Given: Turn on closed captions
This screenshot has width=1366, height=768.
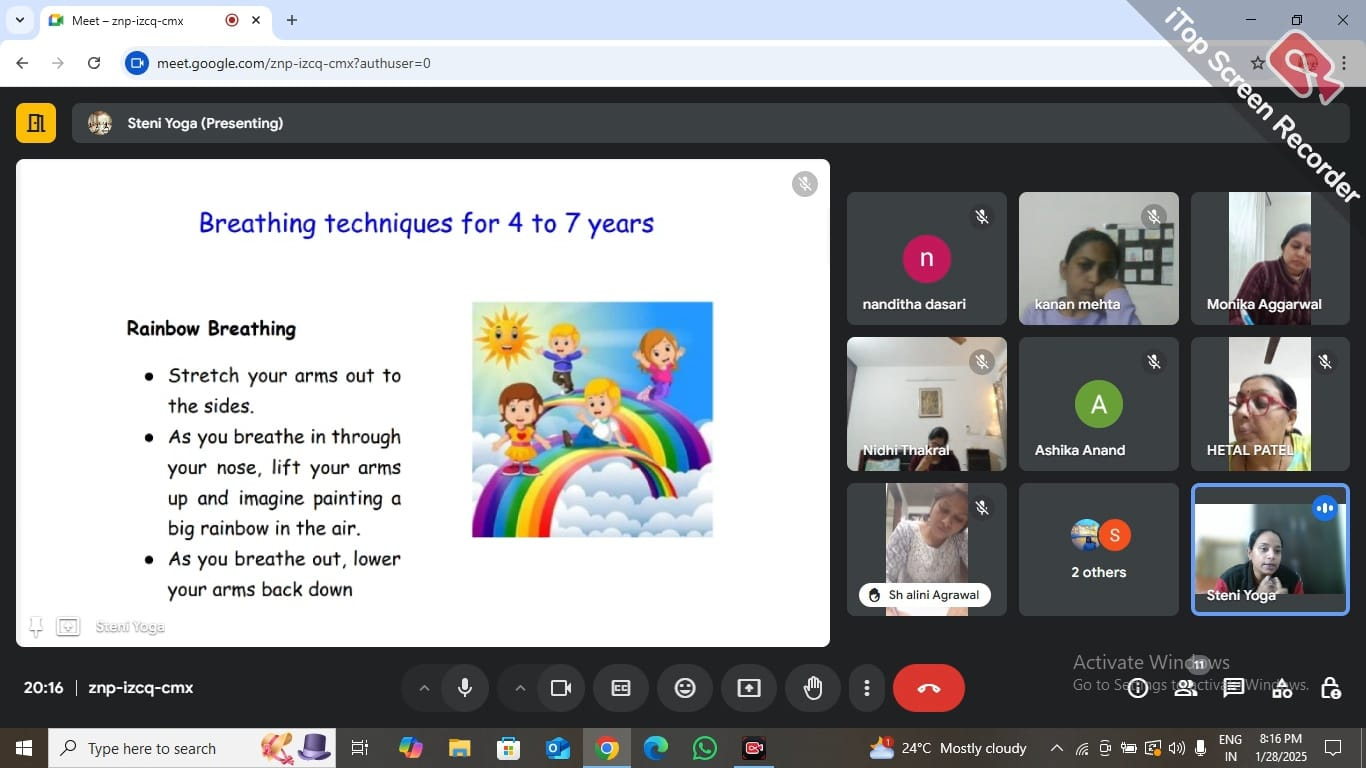Looking at the screenshot, I should 621,688.
